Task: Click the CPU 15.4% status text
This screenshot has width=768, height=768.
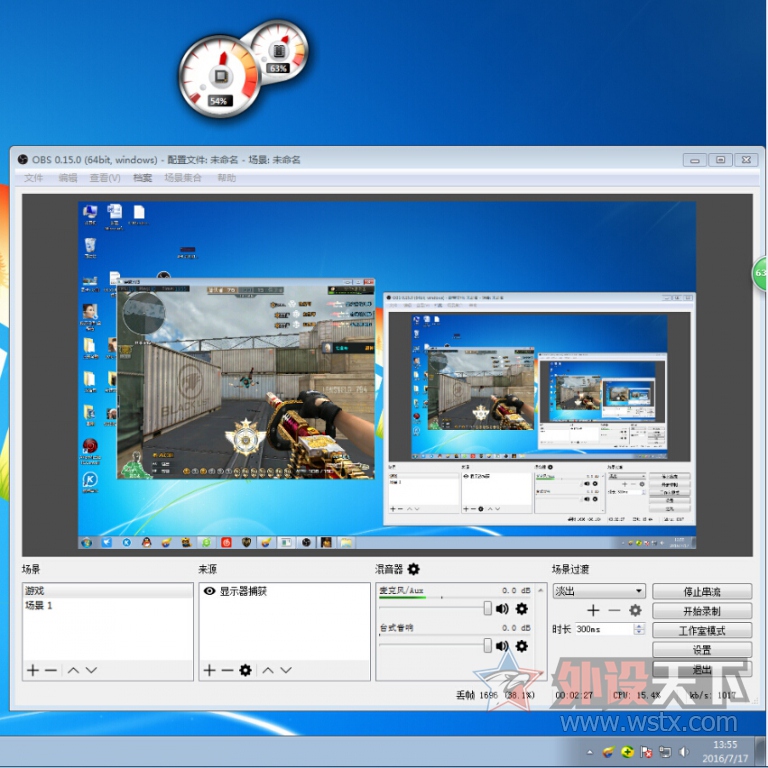Action: (x=636, y=695)
